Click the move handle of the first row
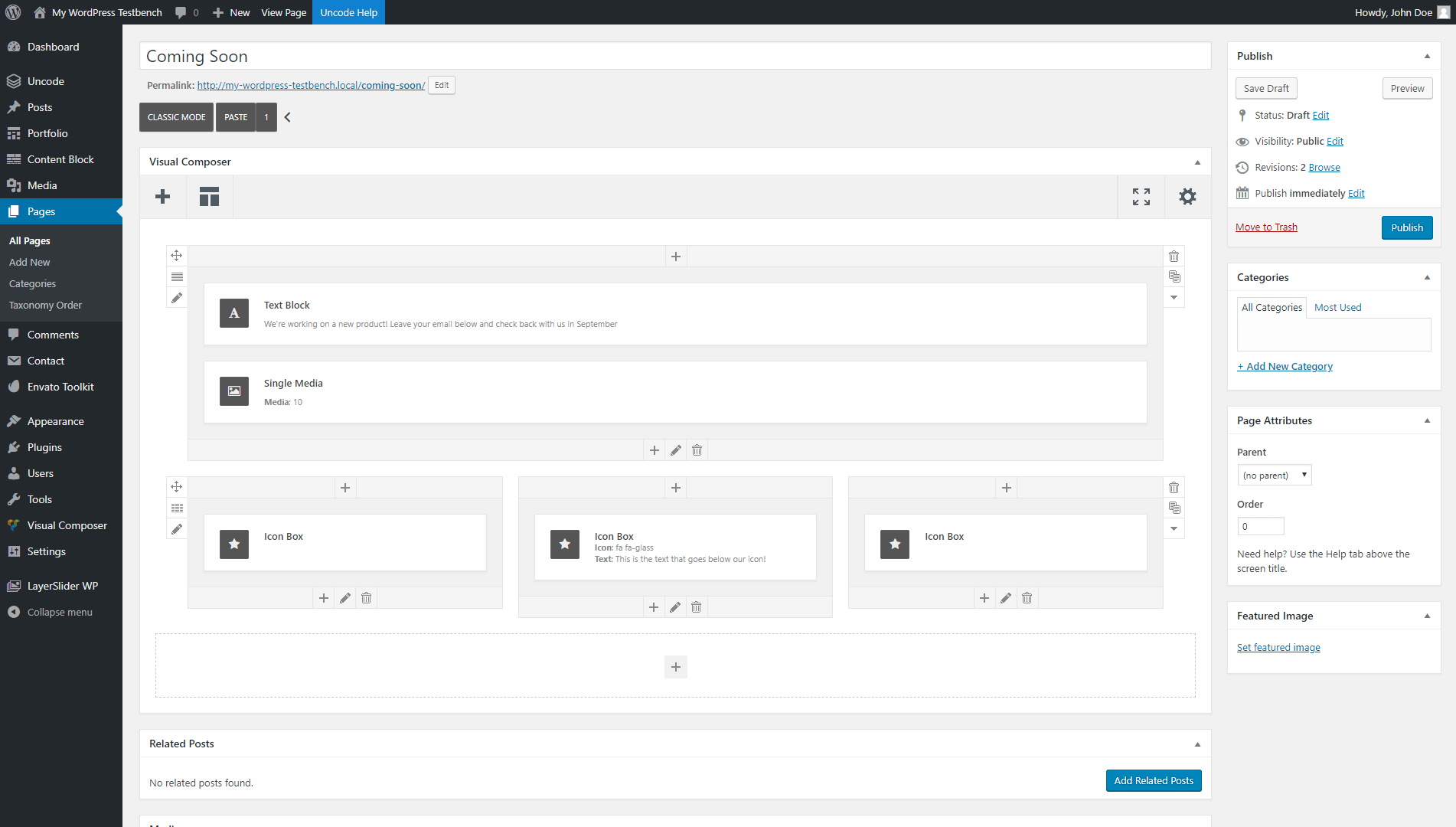 pyautogui.click(x=177, y=256)
